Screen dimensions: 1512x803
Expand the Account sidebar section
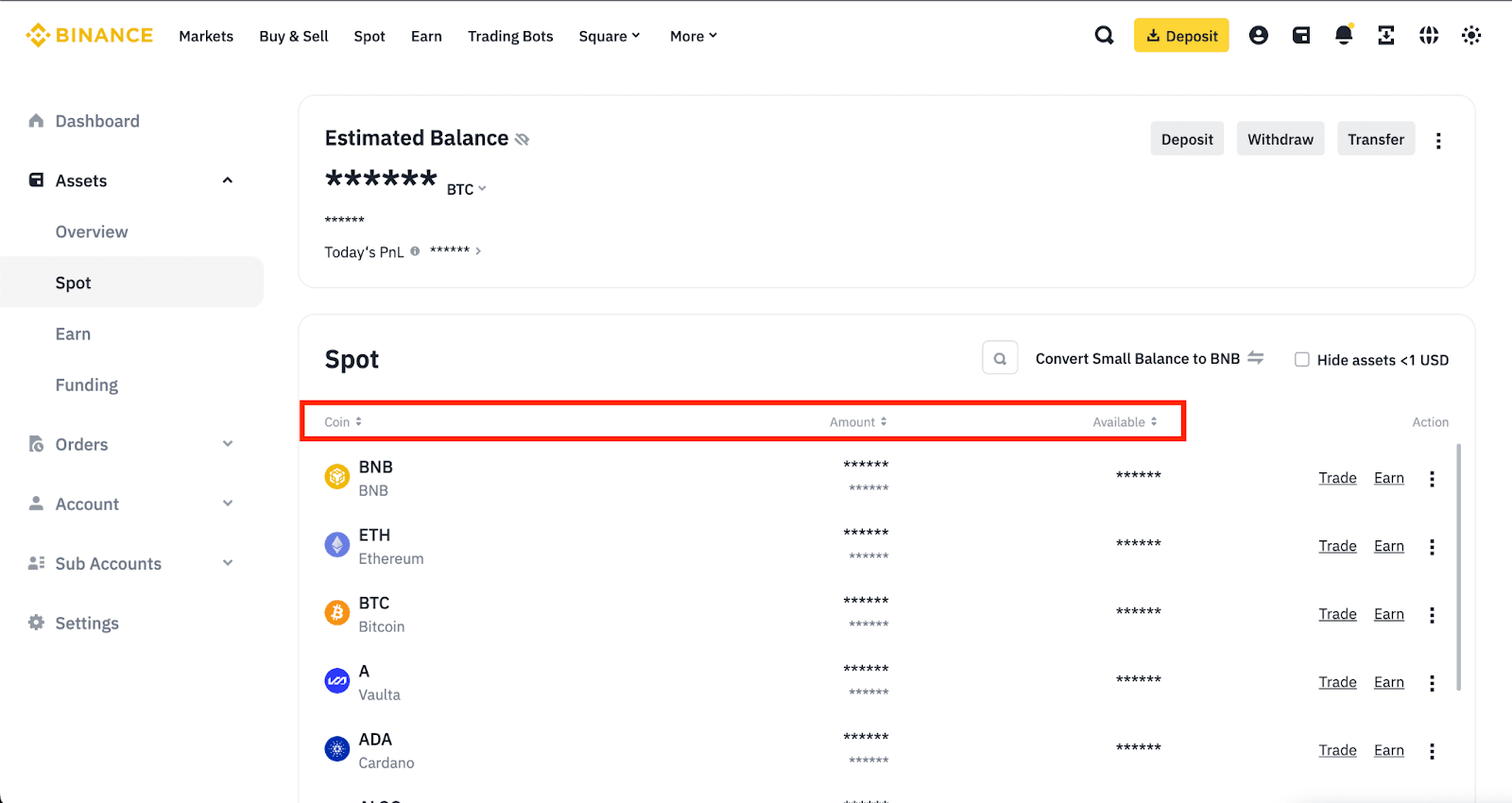coord(227,504)
